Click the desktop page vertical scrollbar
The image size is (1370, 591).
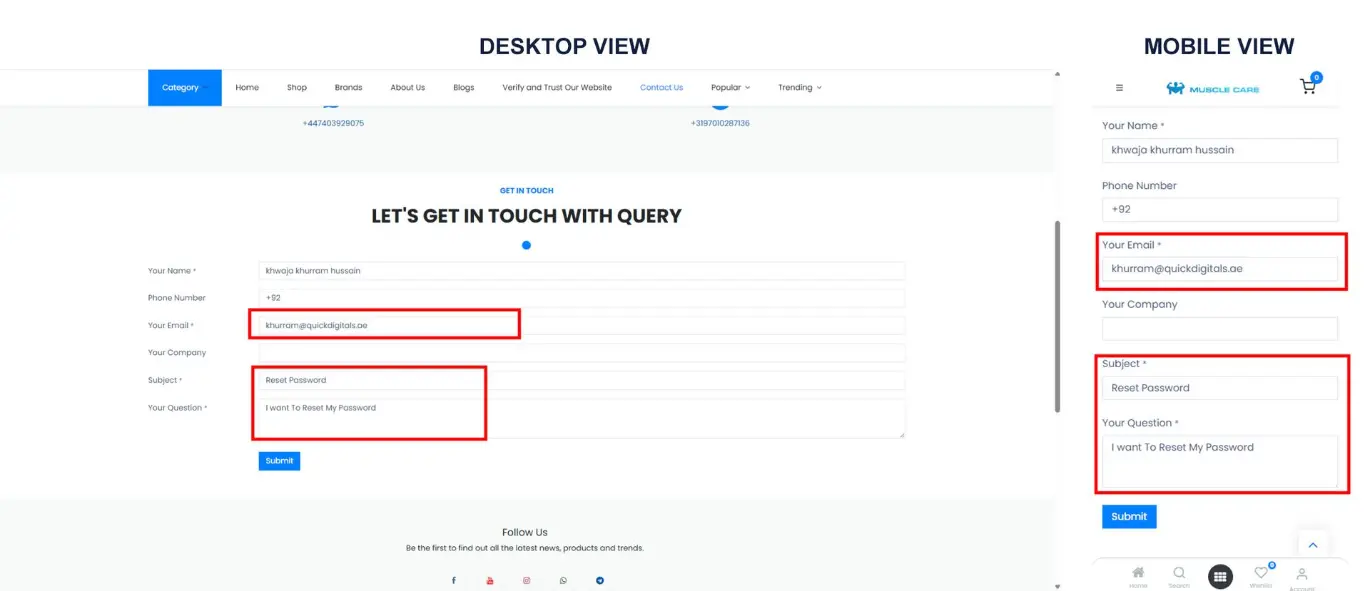(1058, 315)
